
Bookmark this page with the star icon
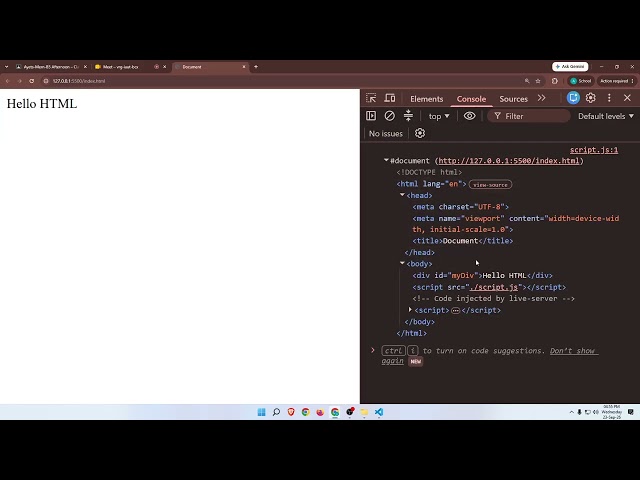tap(538, 81)
